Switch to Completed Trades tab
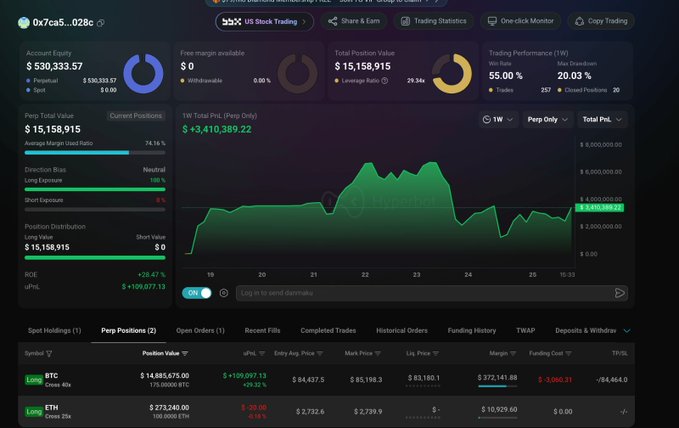The height and width of the screenshot is (428, 679). pos(328,331)
